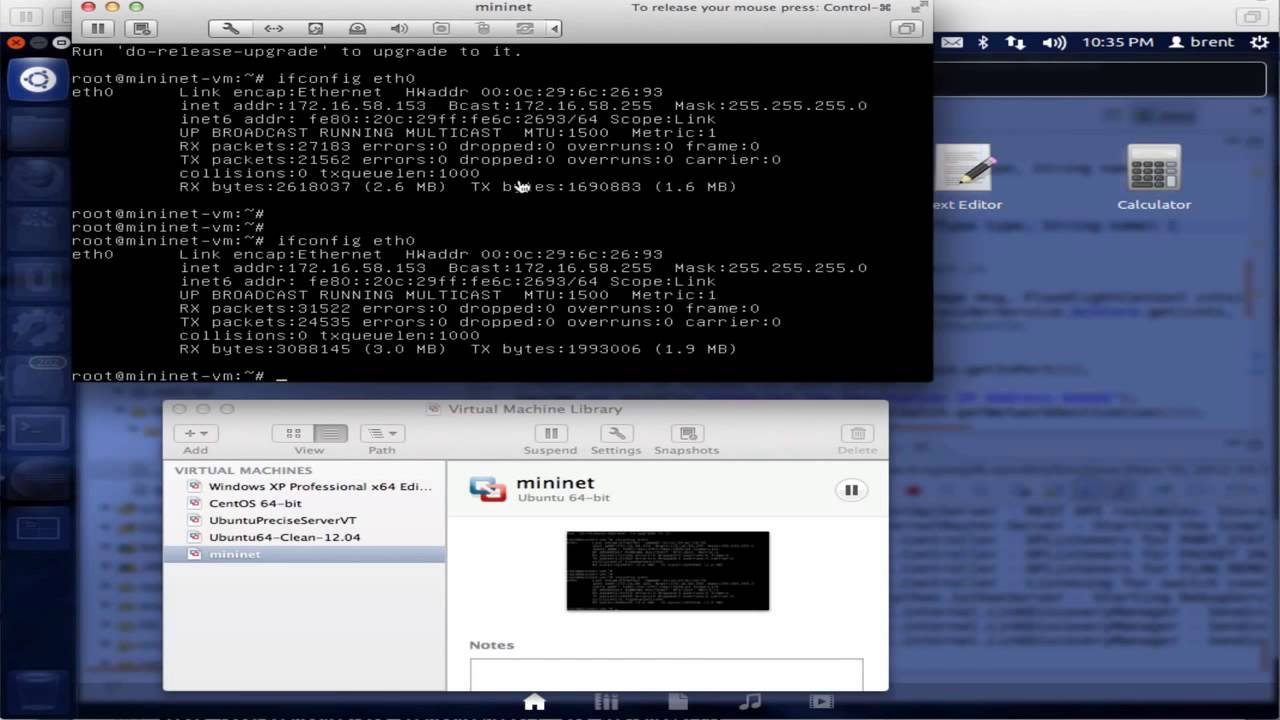Select the Home lens at bottom
This screenshot has height=720, width=1280.
click(535, 702)
